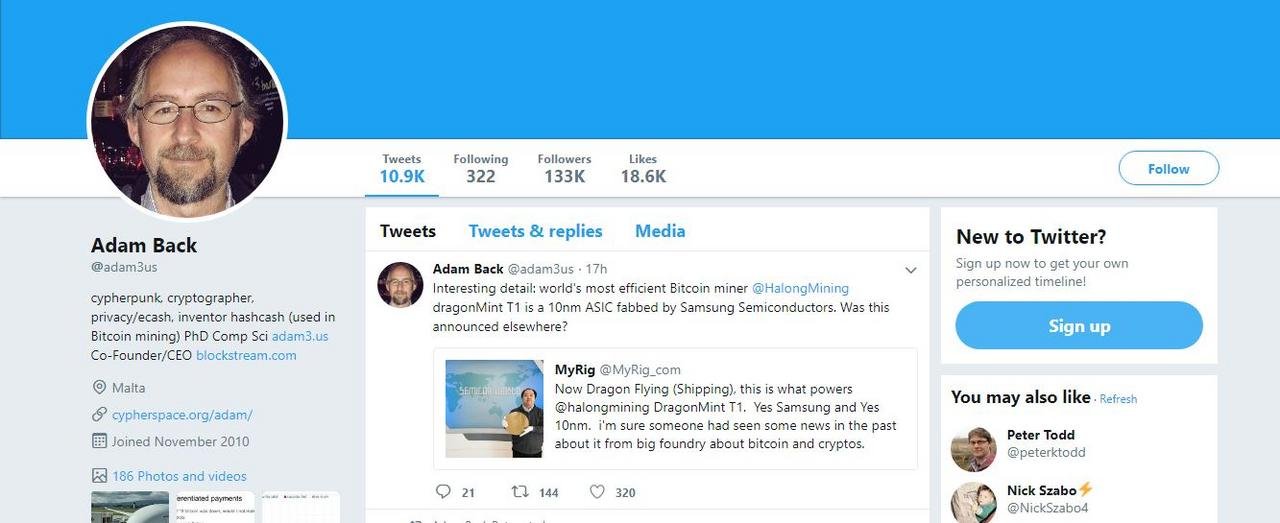Image resolution: width=1280 pixels, height=523 pixels.
Task: Follow Adam Back
Action: [x=1168, y=169]
